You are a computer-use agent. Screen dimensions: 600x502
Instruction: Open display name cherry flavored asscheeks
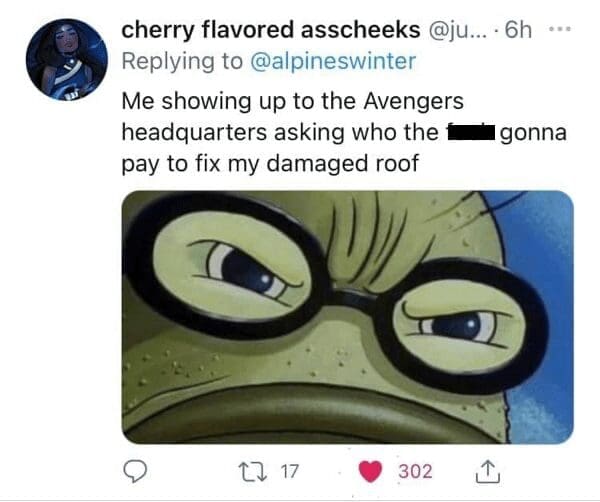271,30
